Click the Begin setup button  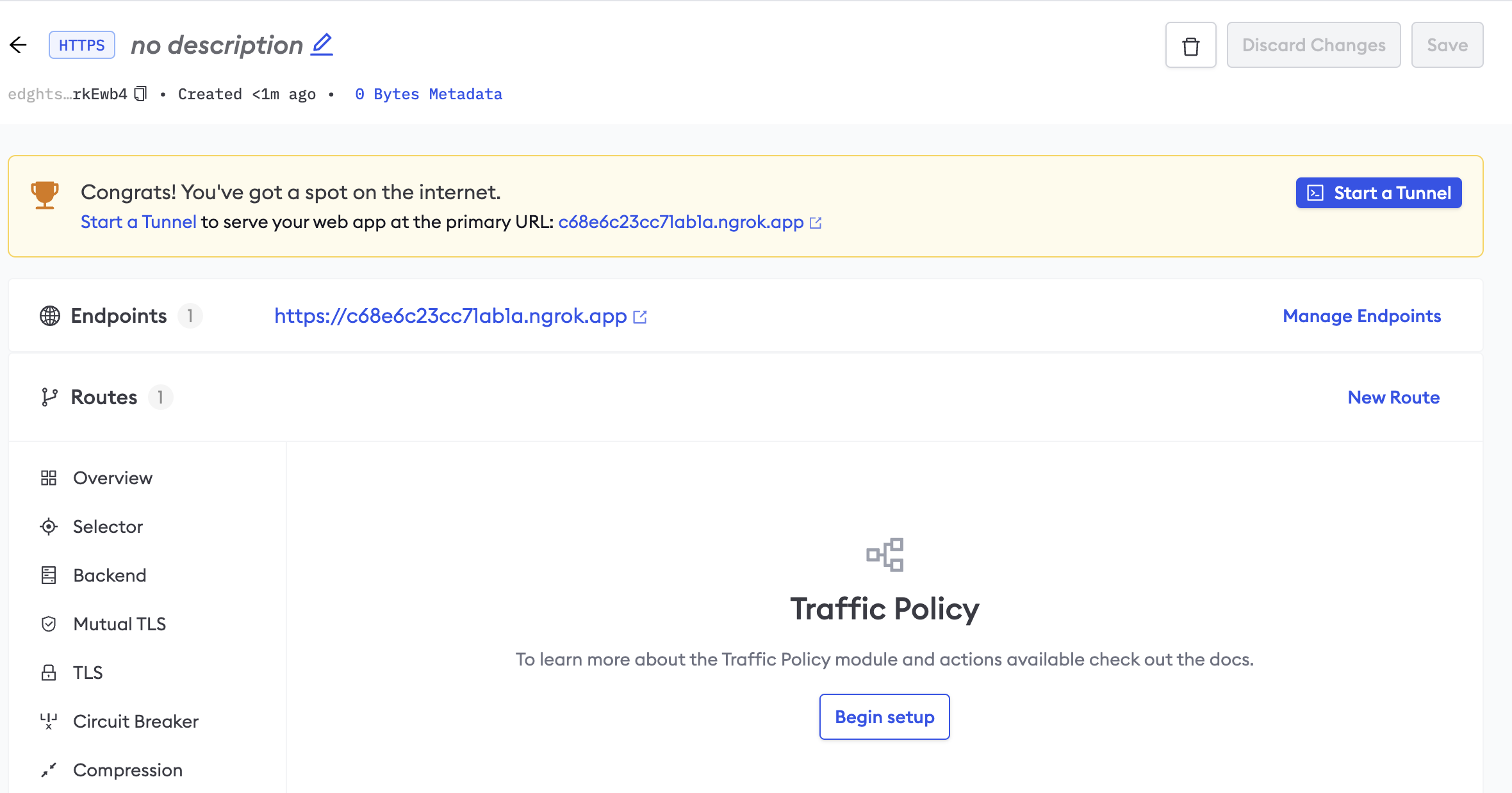click(x=884, y=717)
